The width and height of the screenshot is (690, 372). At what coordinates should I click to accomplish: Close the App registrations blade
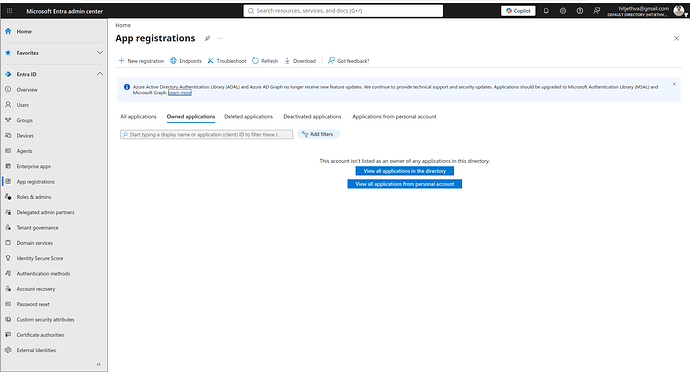676,38
